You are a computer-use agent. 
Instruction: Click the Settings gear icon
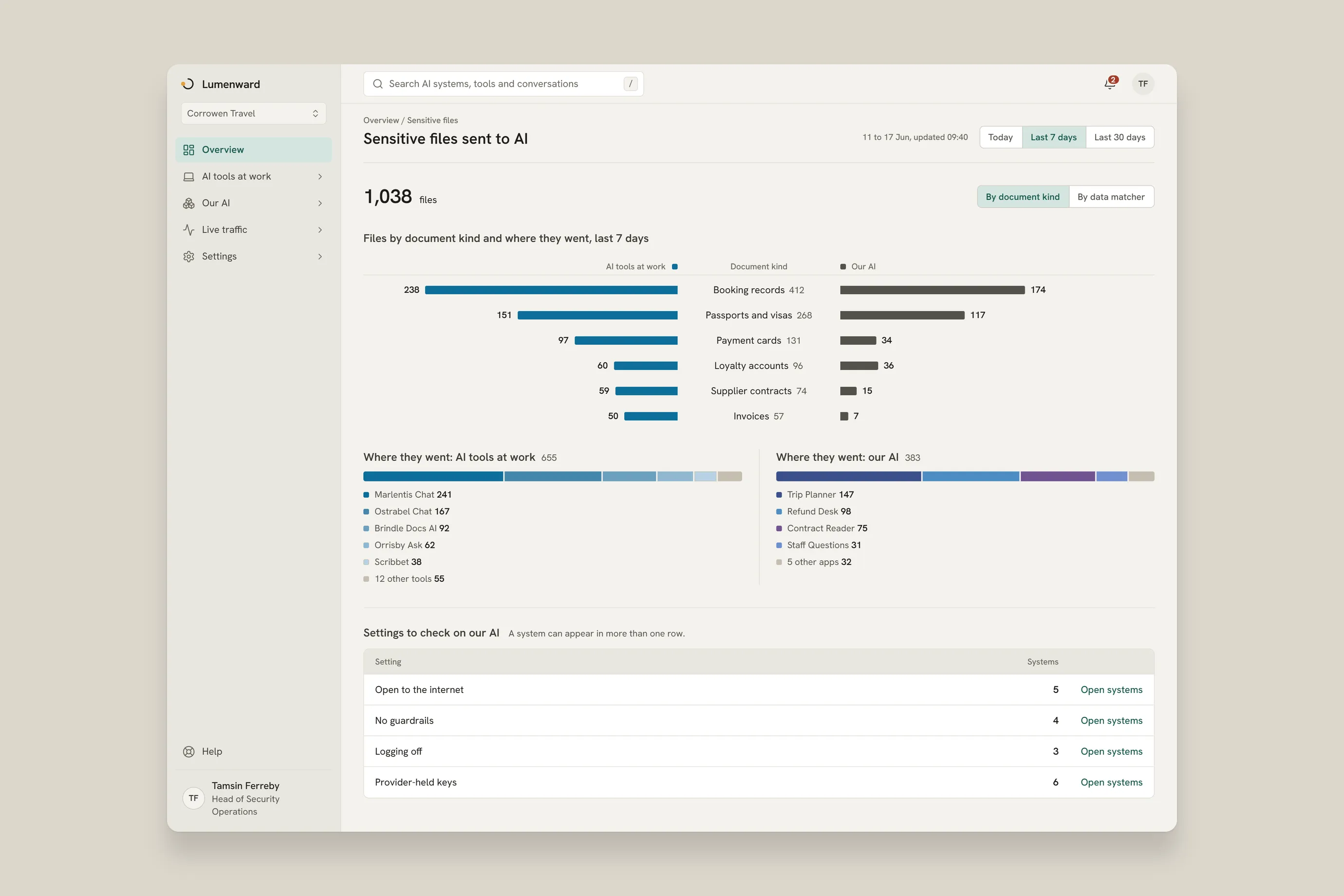188,257
